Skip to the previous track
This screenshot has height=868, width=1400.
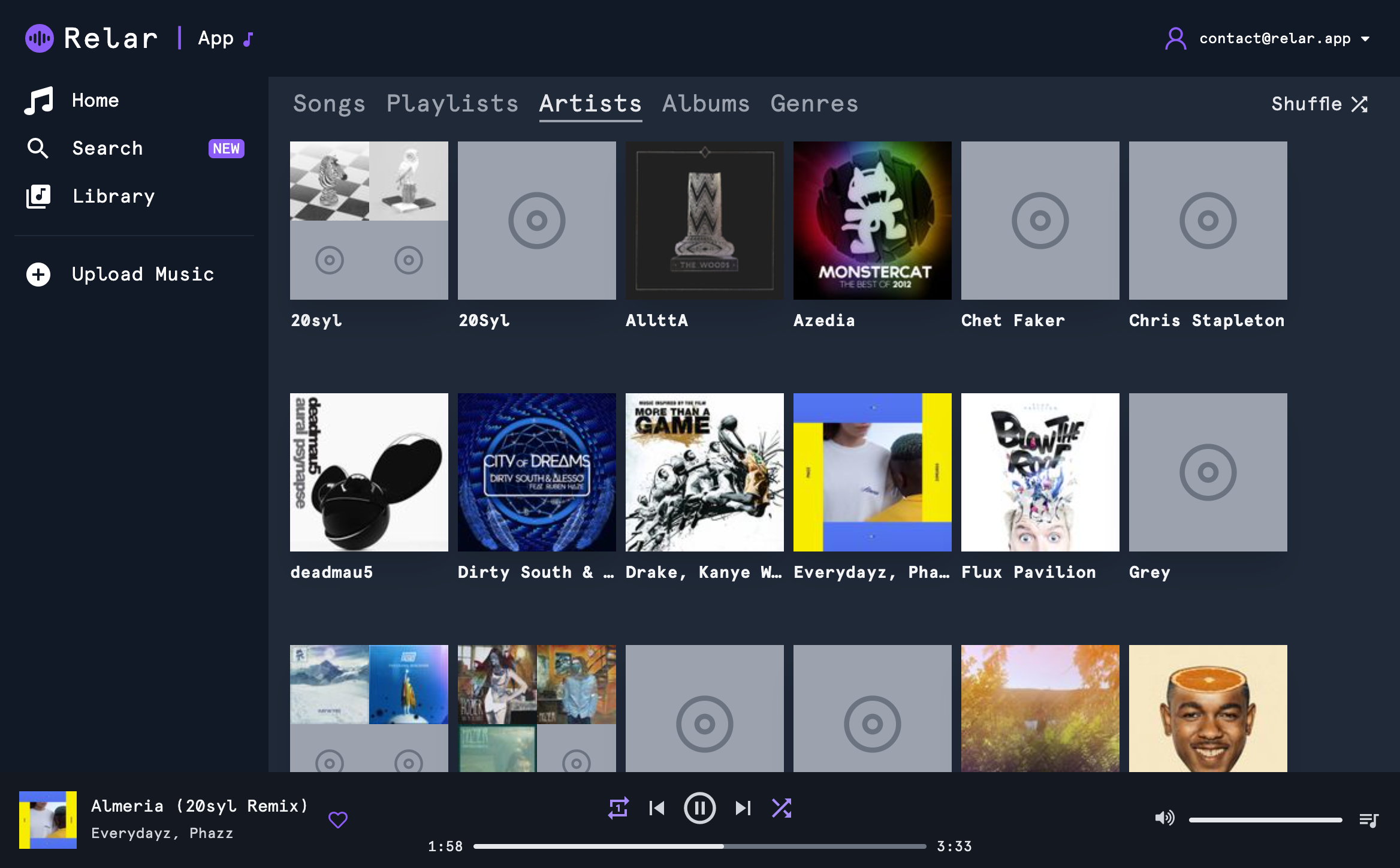pos(657,808)
